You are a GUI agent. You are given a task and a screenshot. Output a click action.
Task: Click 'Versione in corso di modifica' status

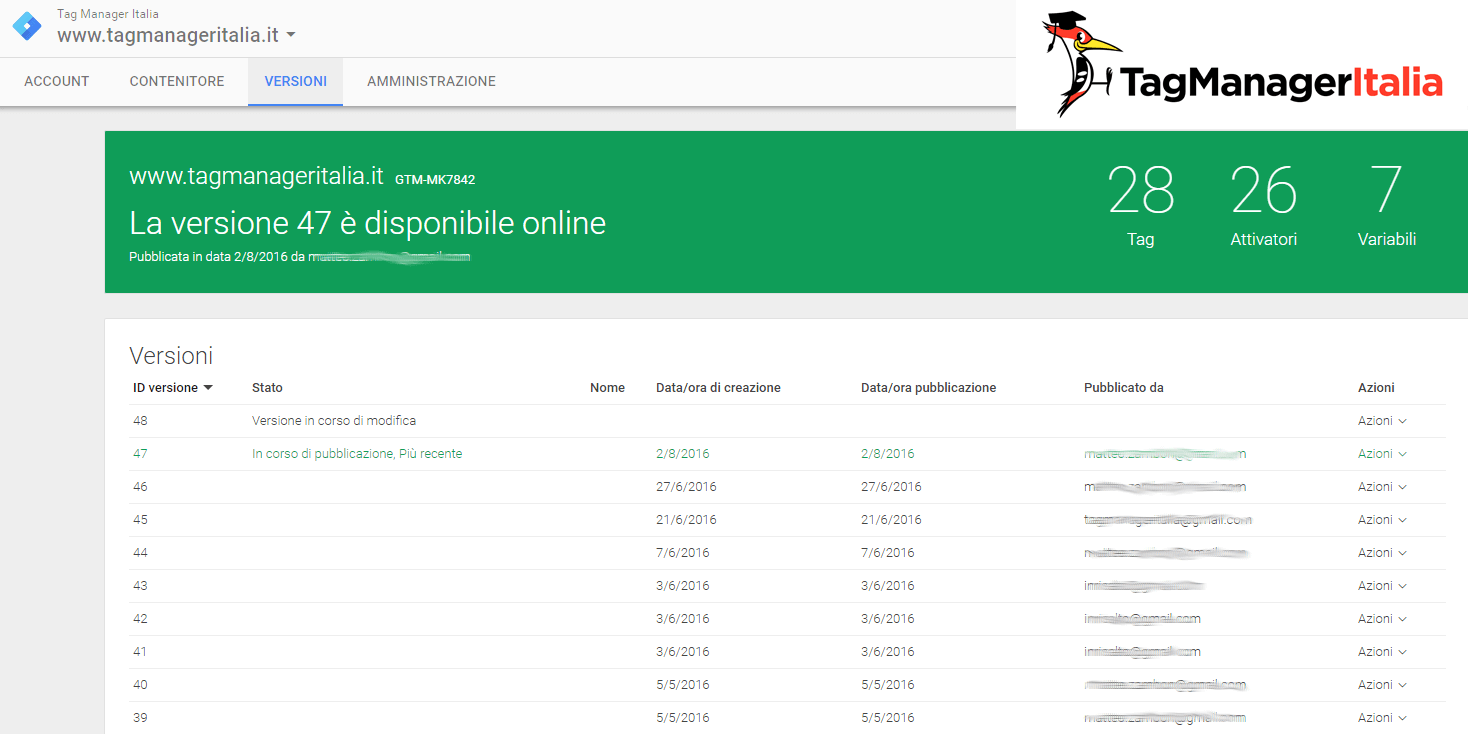coord(334,421)
